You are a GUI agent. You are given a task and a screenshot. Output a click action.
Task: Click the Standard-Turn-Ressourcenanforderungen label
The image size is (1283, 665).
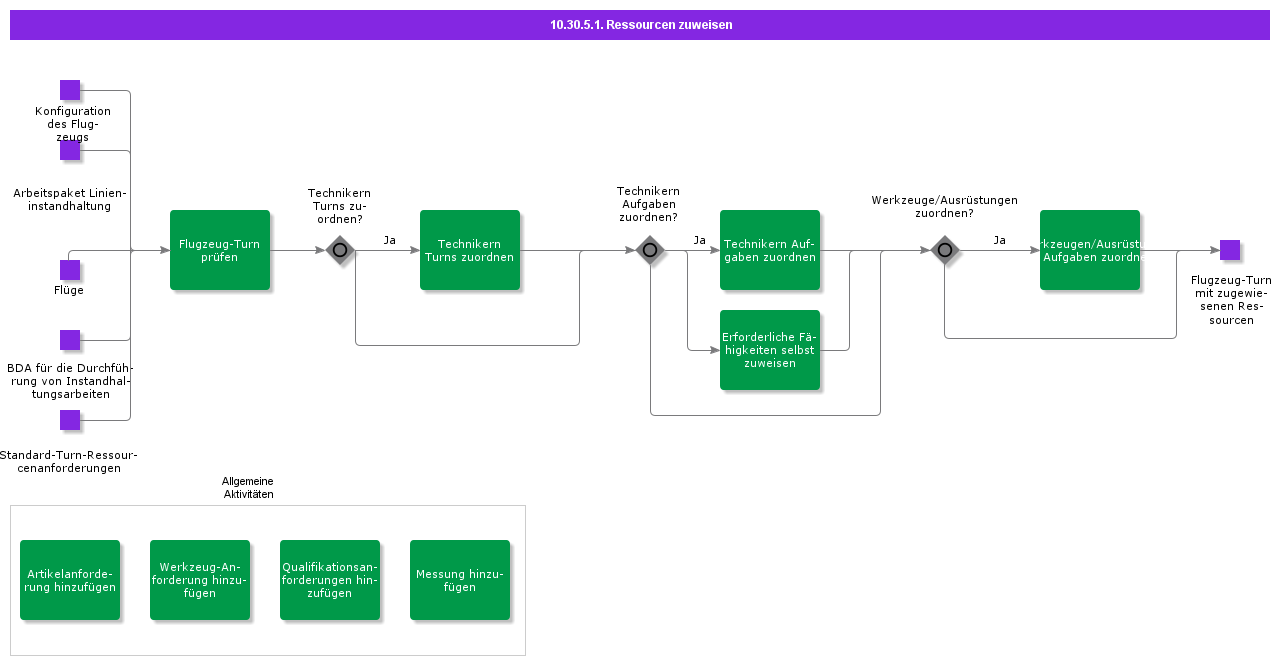coord(69,461)
